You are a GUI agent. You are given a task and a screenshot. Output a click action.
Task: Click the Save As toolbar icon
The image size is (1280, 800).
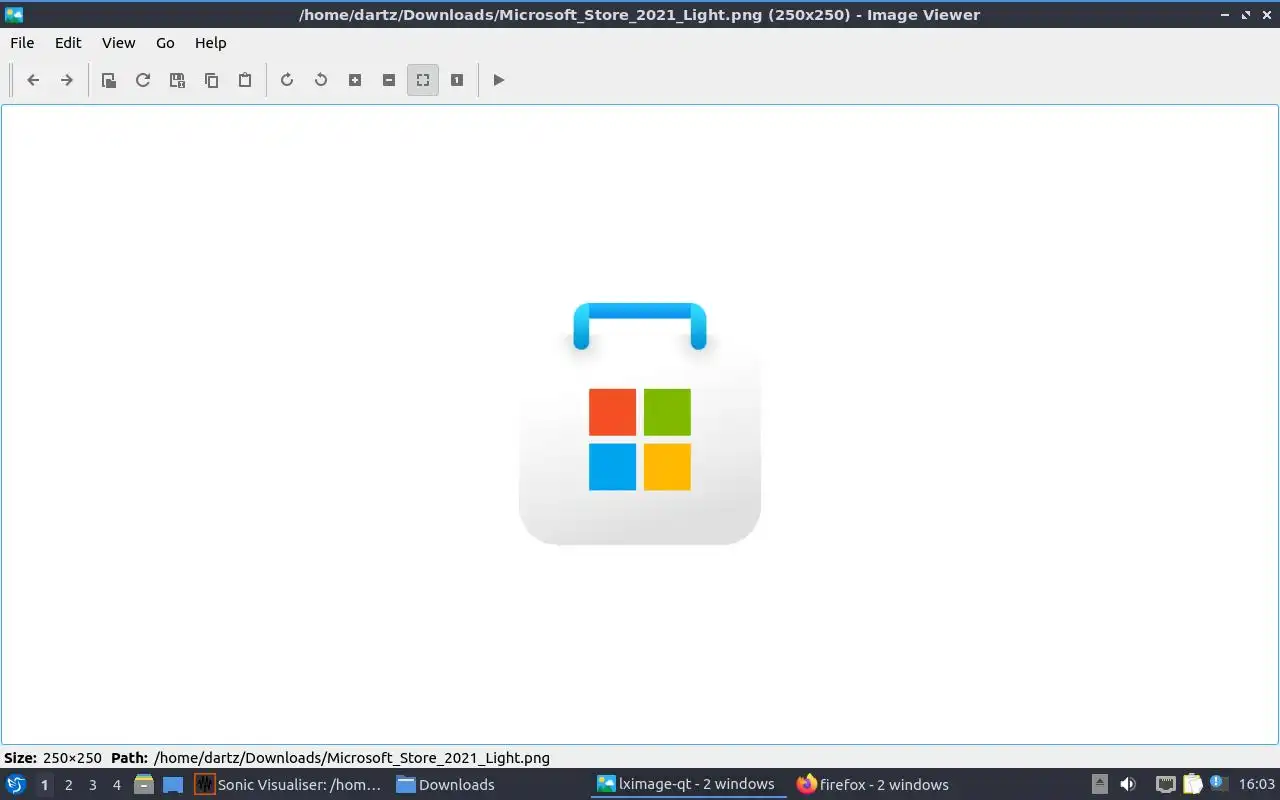coord(177,80)
